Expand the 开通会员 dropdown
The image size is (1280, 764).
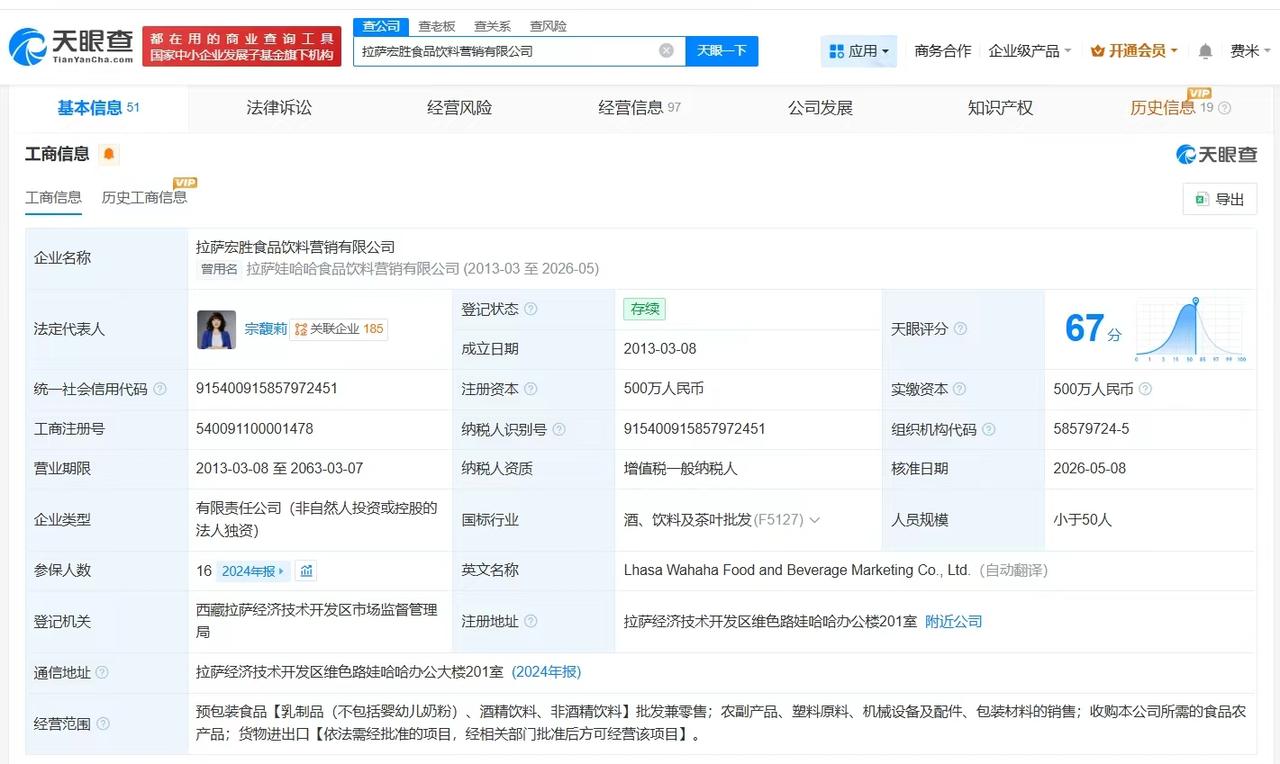1134,51
